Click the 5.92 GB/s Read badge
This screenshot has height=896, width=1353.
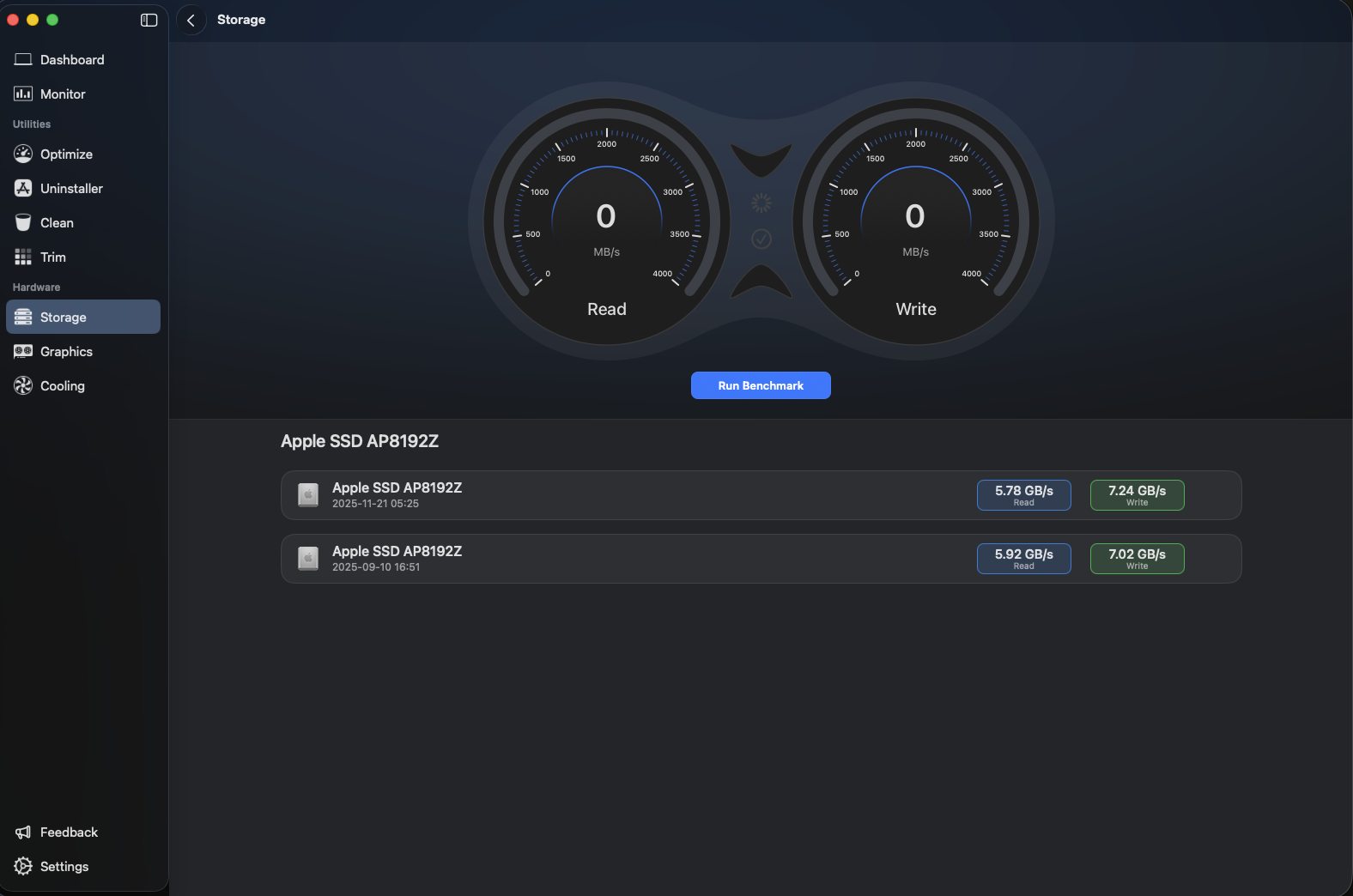click(1024, 559)
